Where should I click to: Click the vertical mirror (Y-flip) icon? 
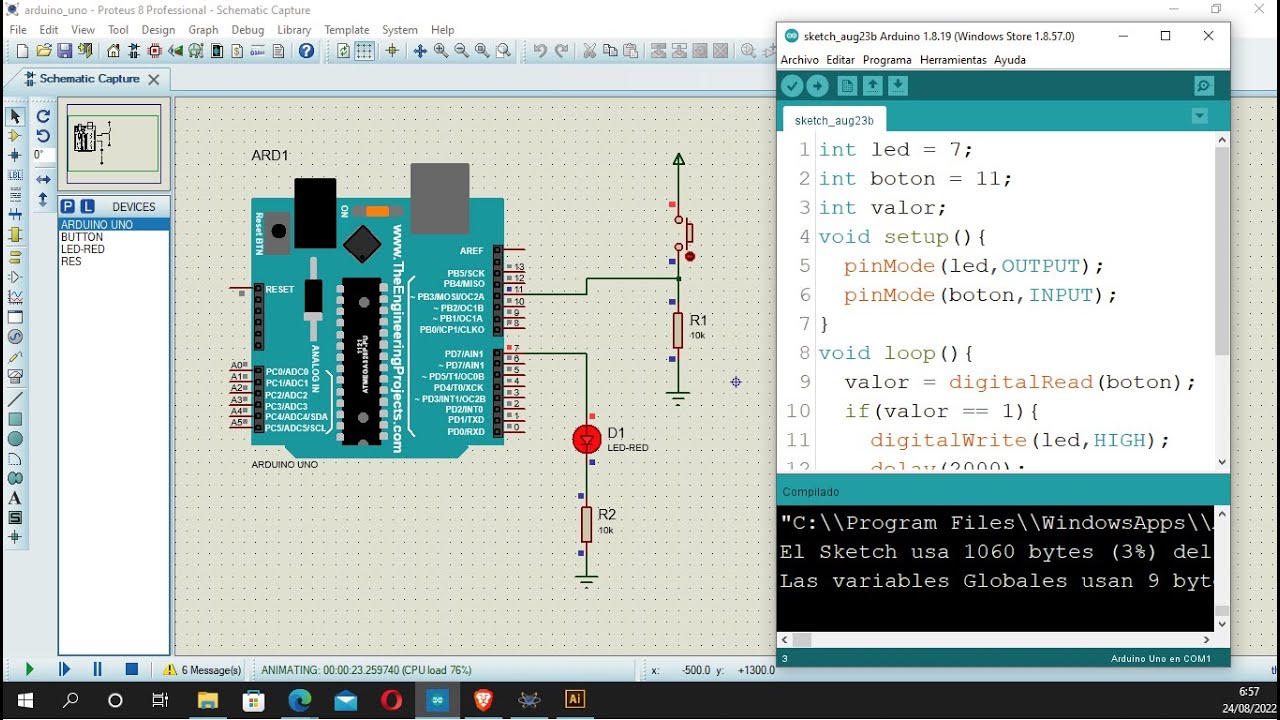(x=43, y=199)
